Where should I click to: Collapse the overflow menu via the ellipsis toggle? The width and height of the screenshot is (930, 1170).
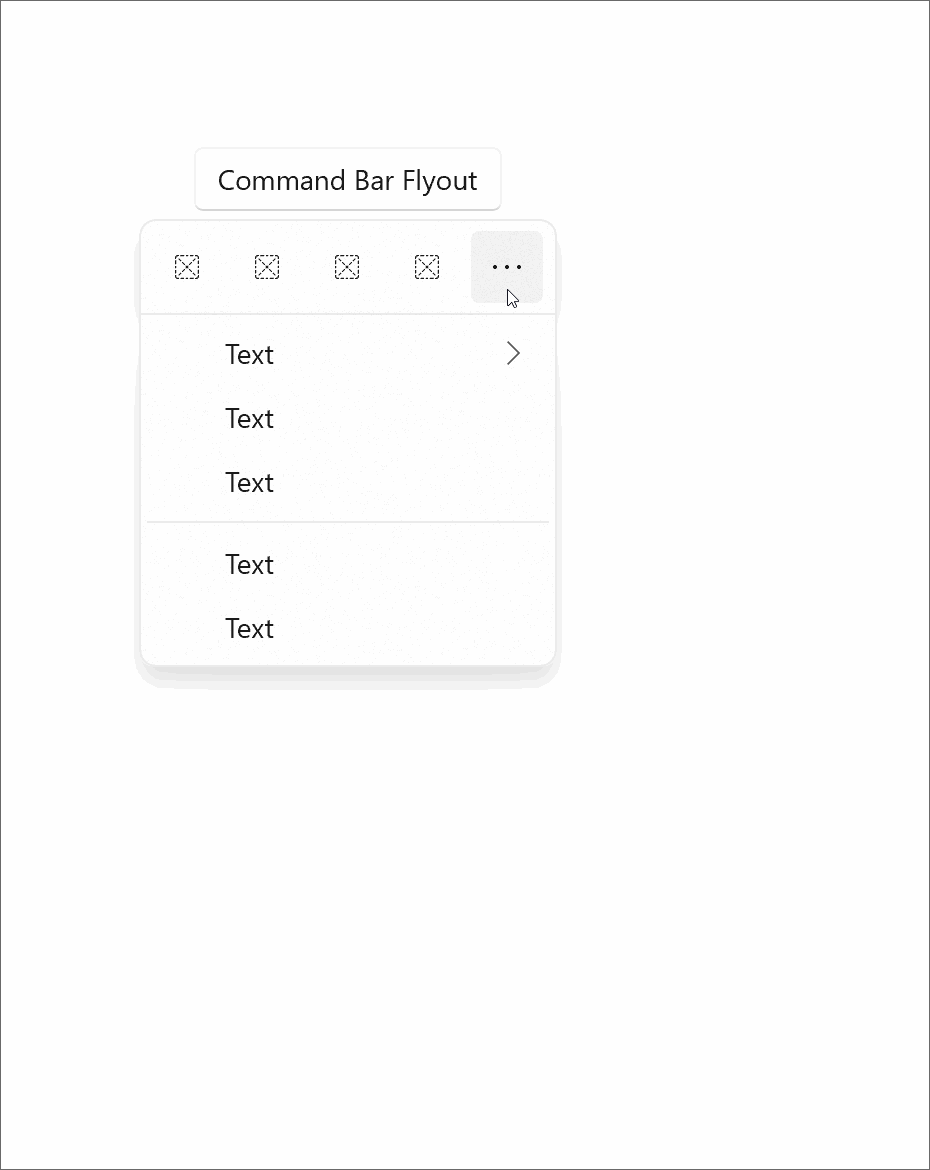(506, 267)
